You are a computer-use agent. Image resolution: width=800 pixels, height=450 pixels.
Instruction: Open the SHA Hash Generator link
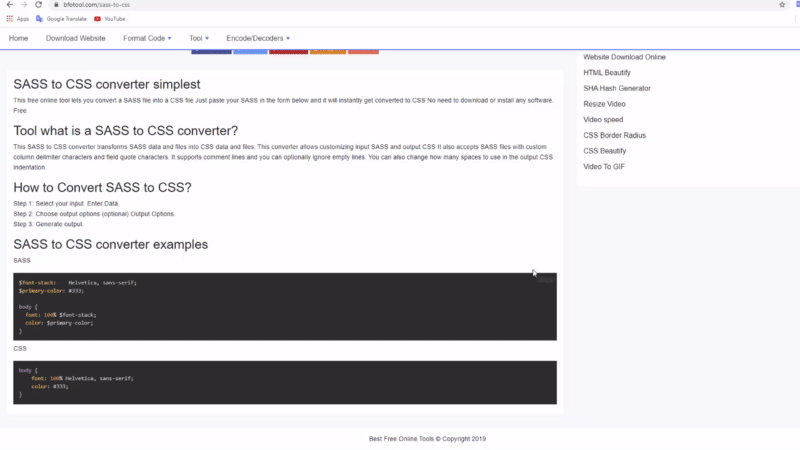point(616,88)
